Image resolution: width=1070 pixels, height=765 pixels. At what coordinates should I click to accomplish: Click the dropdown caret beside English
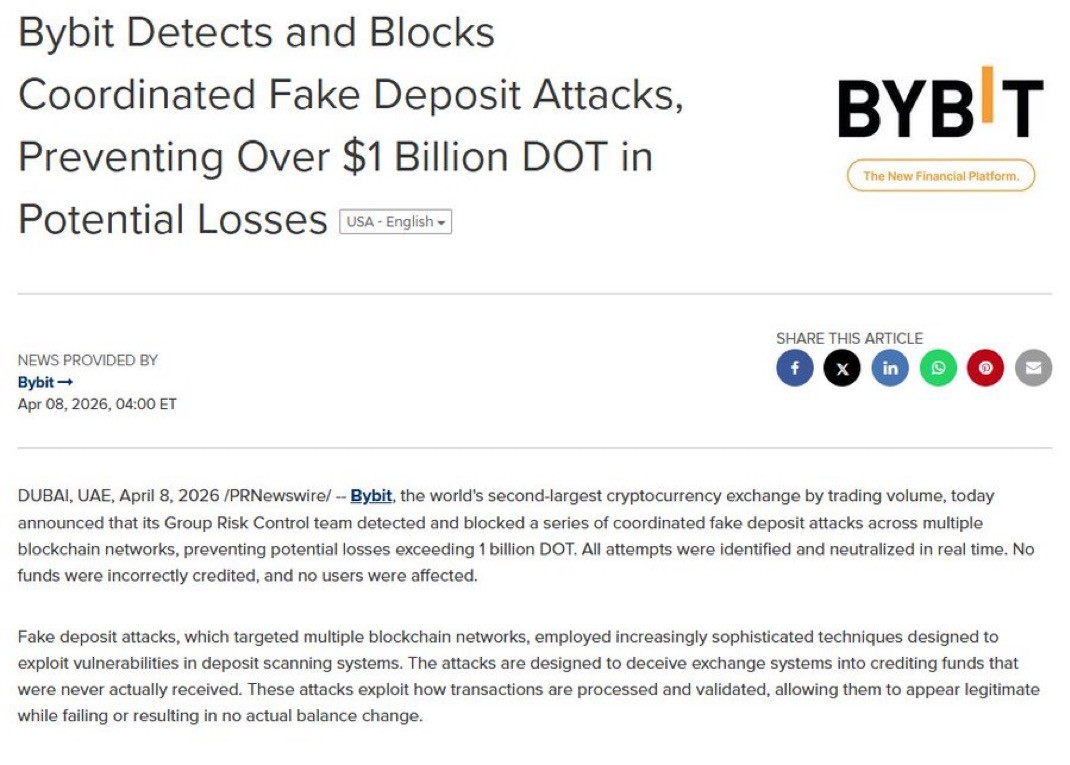point(442,223)
